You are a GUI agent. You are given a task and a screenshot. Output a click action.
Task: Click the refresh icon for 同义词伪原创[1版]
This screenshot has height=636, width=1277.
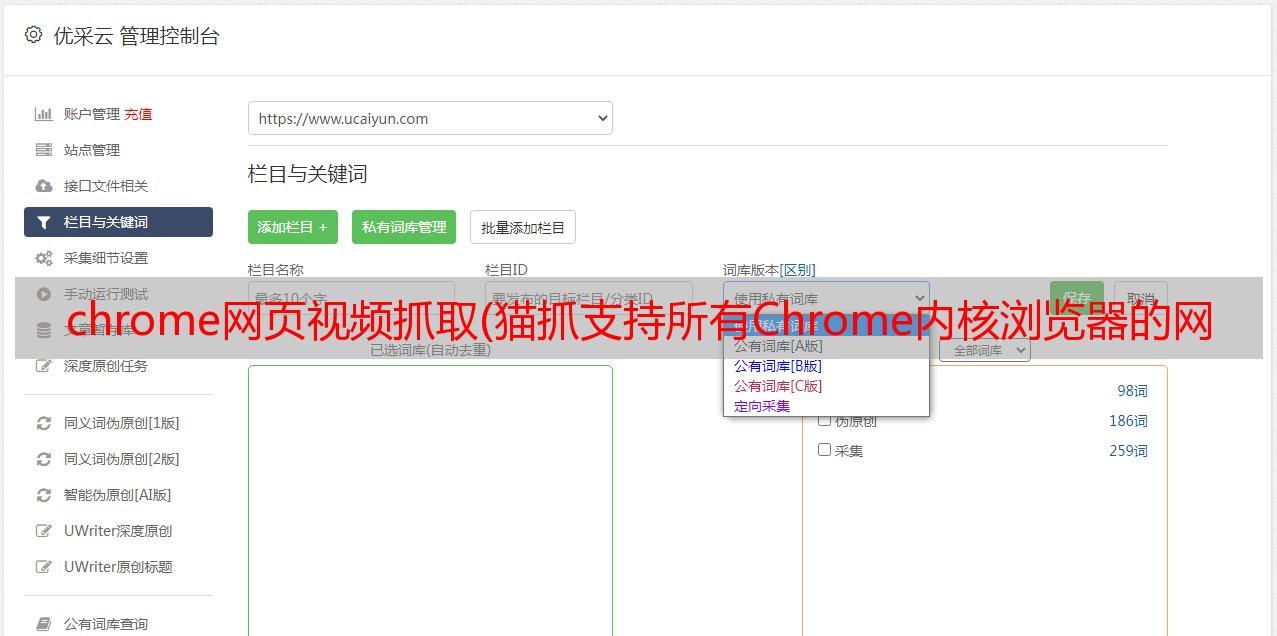click(43, 423)
